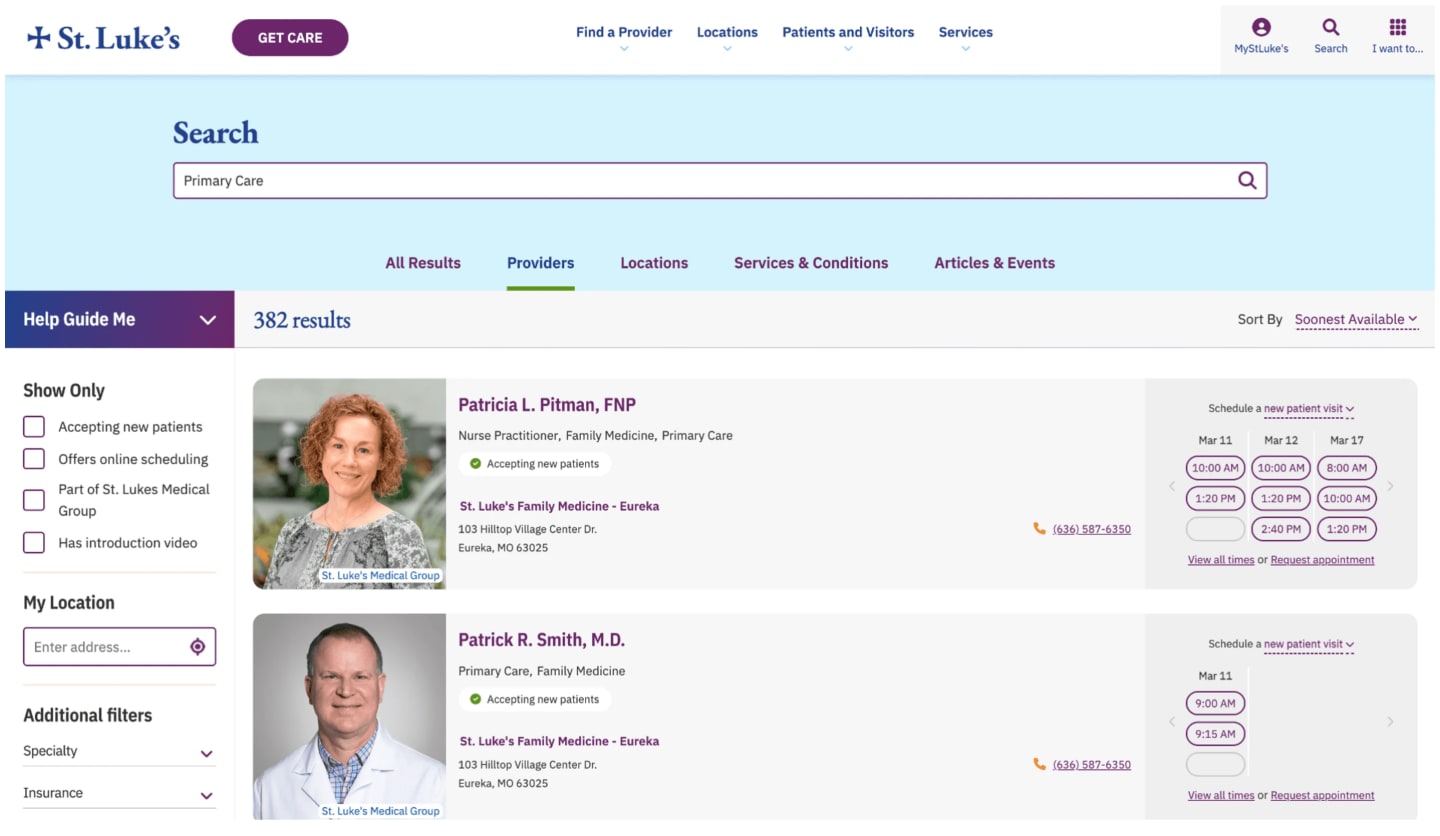
Task: Book Mar 17 1:20 PM with Patricia Pitman
Action: [1347, 529]
